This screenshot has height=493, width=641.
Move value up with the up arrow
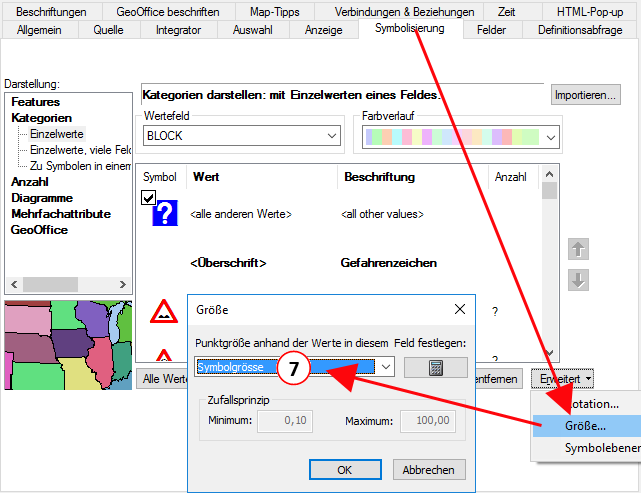tap(578, 249)
